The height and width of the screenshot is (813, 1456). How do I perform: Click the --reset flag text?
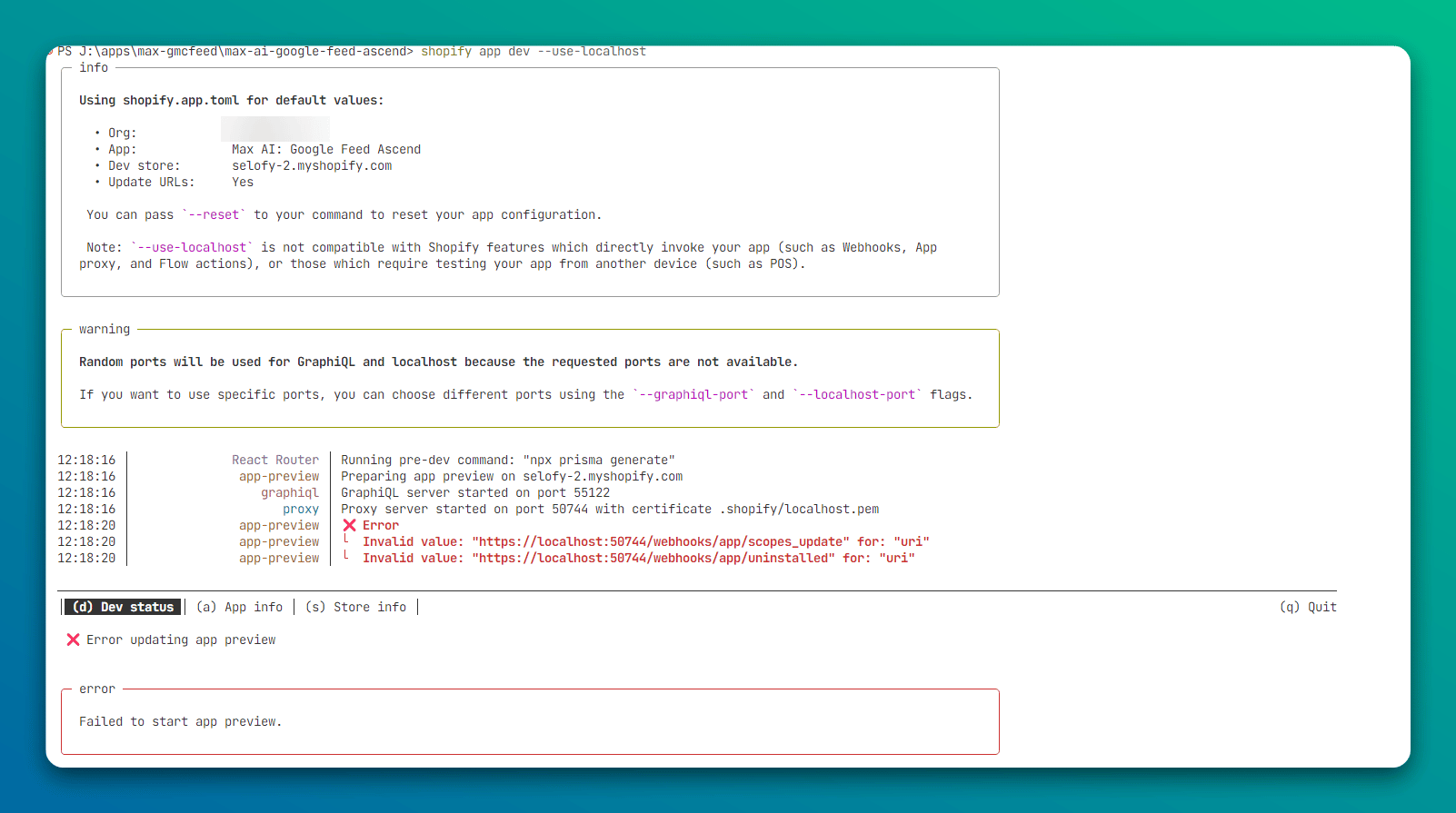pyautogui.click(x=214, y=215)
